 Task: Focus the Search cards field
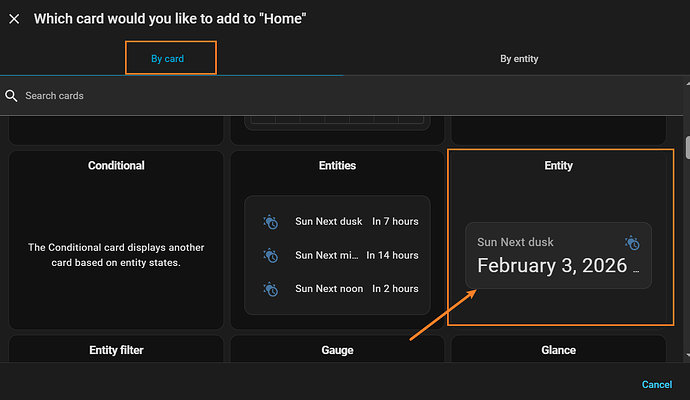[x=200, y=96]
